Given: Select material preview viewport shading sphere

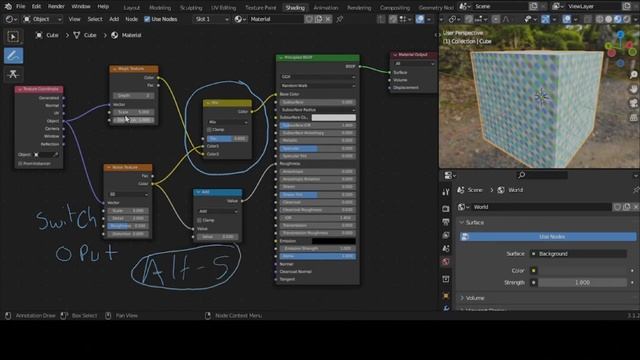Looking at the screenshot, I should pyautogui.click(x=618, y=19).
